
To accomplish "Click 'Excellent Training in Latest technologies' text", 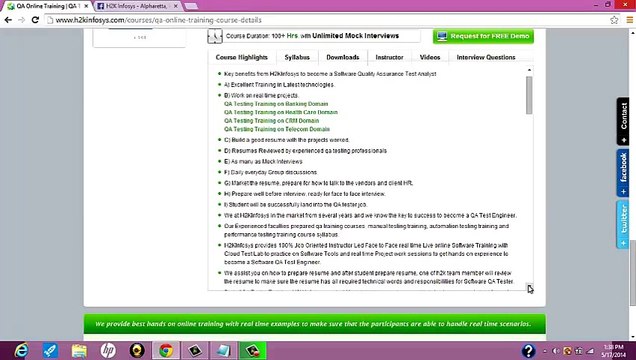I will pyautogui.click(x=279, y=85).
